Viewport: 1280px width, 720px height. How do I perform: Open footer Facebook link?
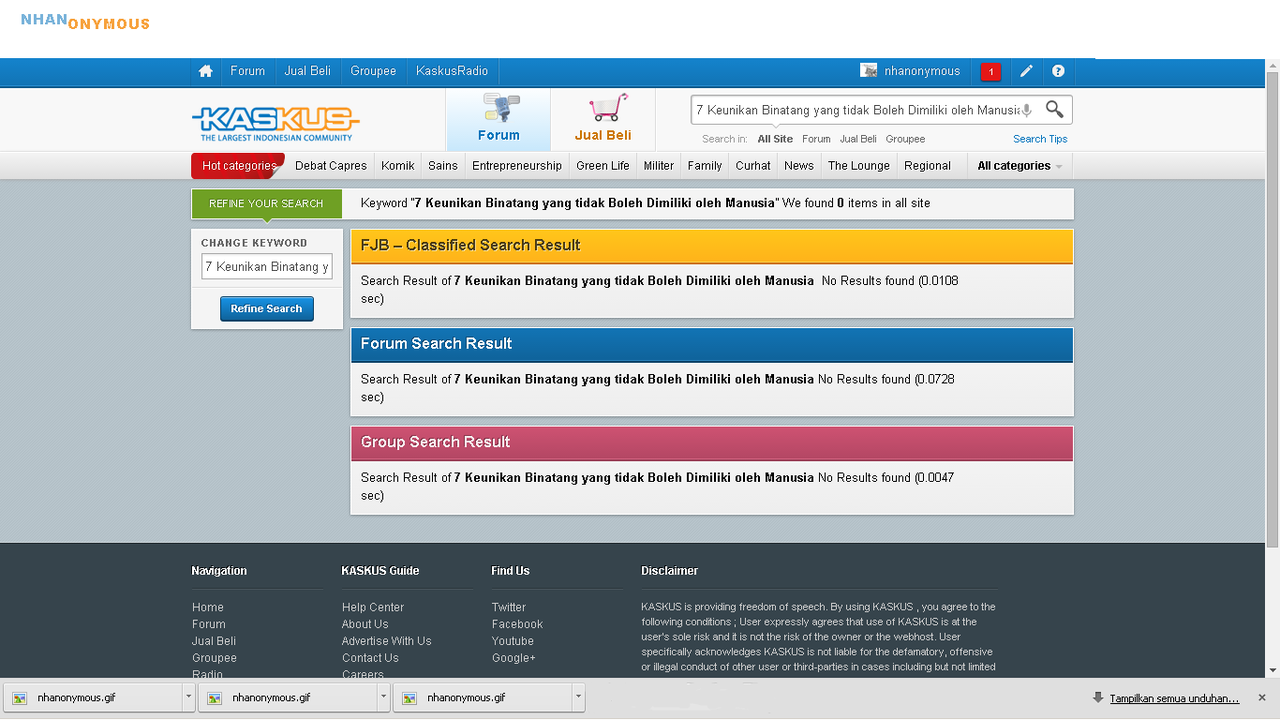[517, 624]
